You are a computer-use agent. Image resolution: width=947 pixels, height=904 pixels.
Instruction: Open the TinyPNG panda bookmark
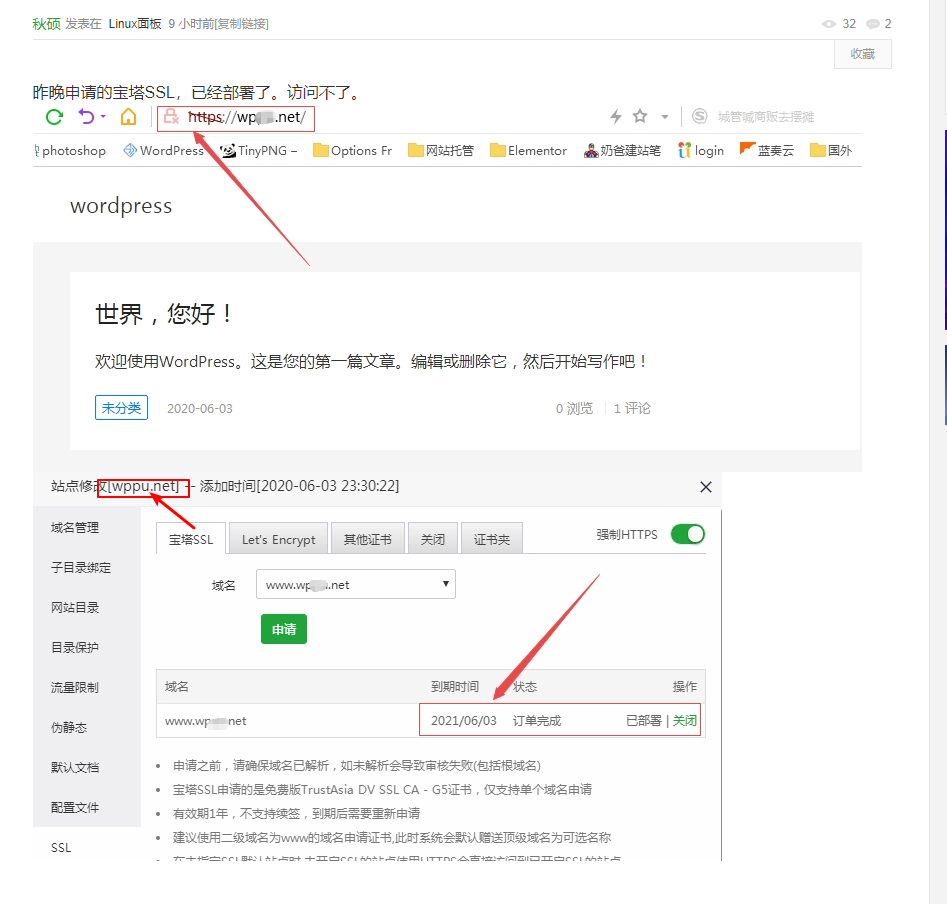pos(258,150)
